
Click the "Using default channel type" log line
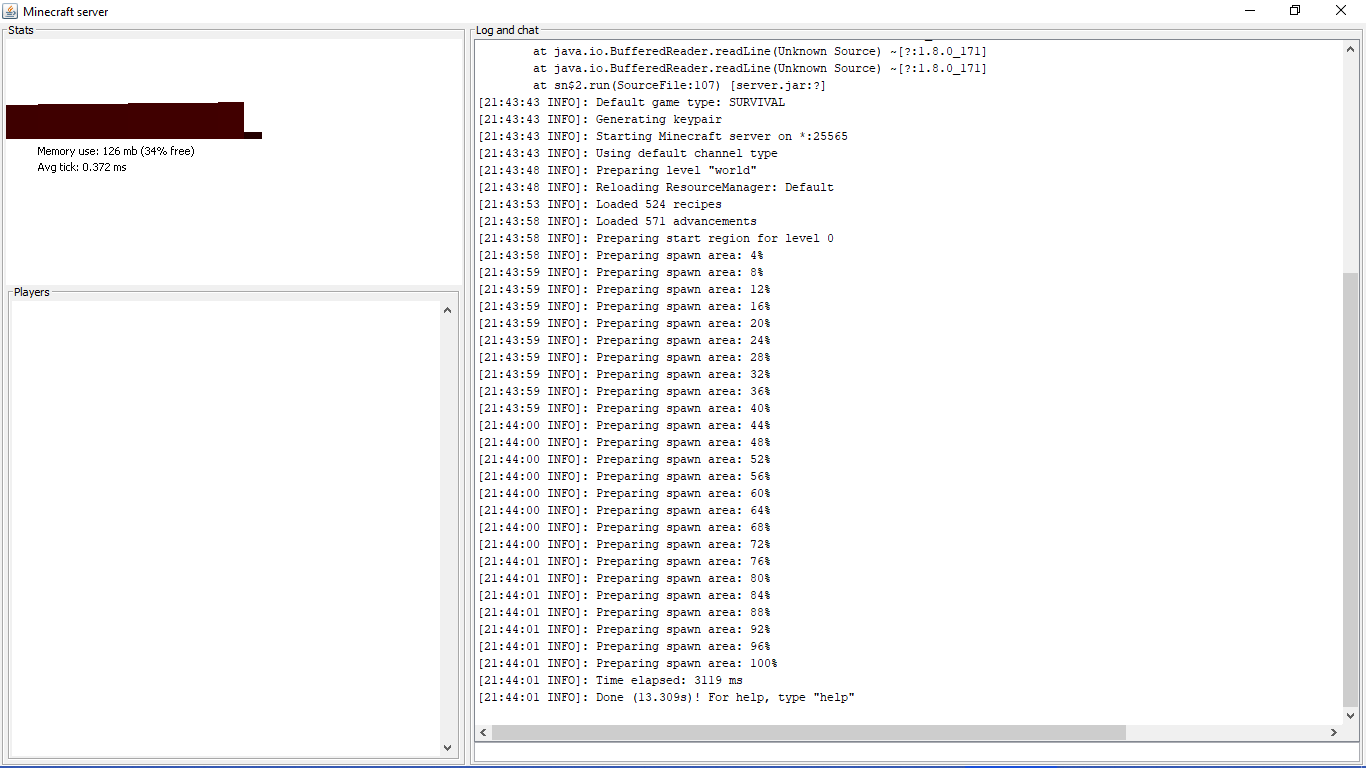628,153
